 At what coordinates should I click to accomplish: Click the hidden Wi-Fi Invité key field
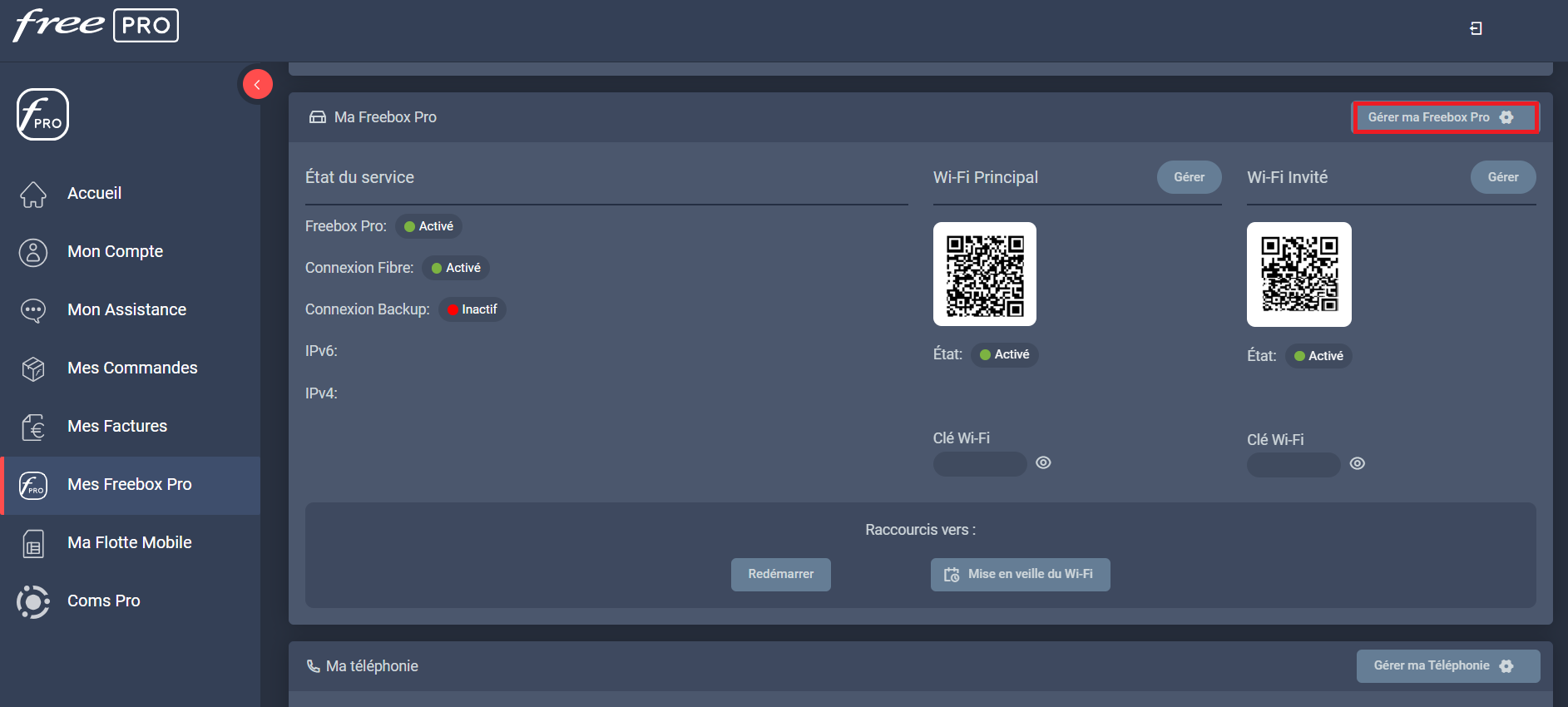[1293, 465]
